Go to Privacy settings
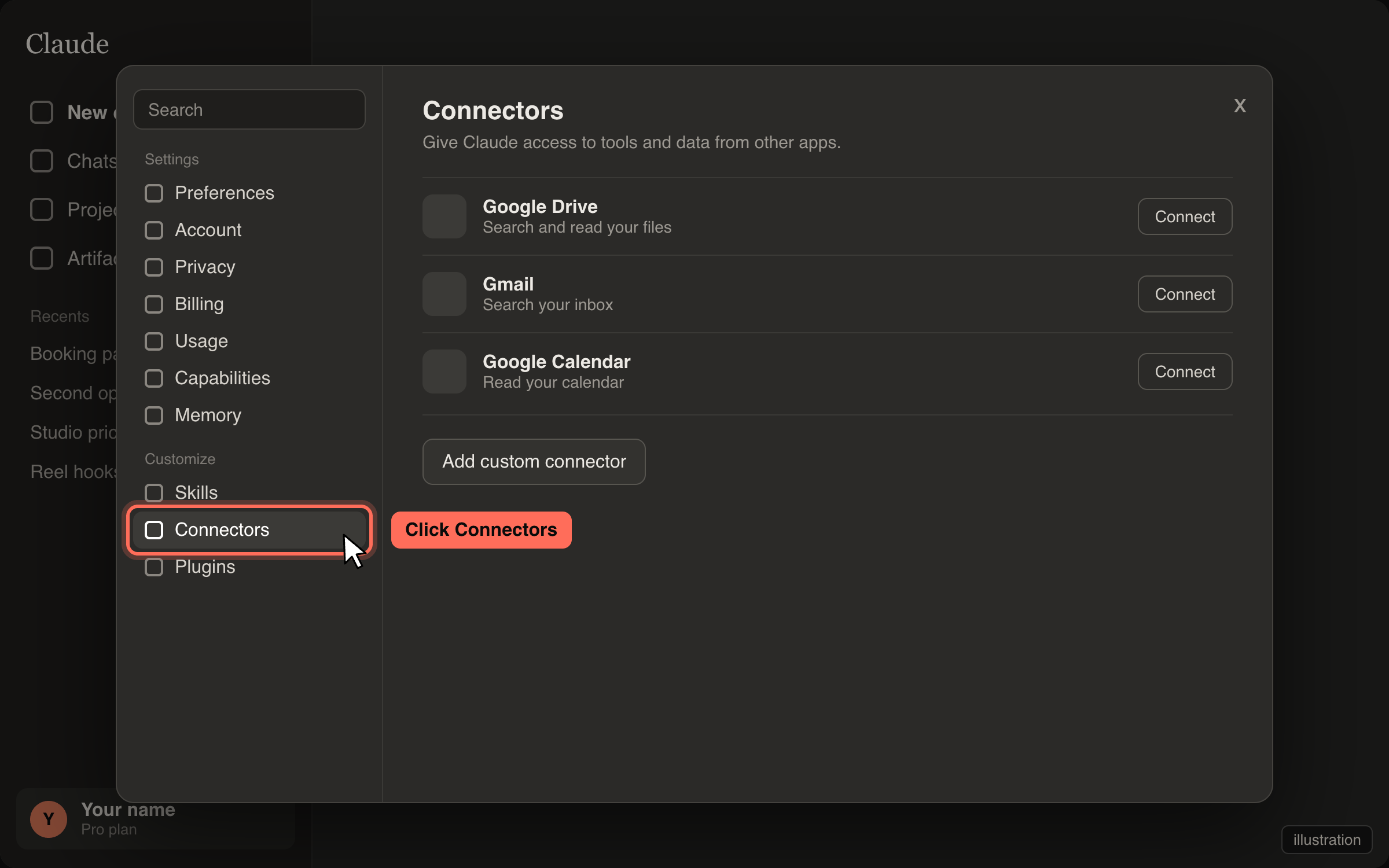The height and width of the screenshot is (868, 1389). 249,267
